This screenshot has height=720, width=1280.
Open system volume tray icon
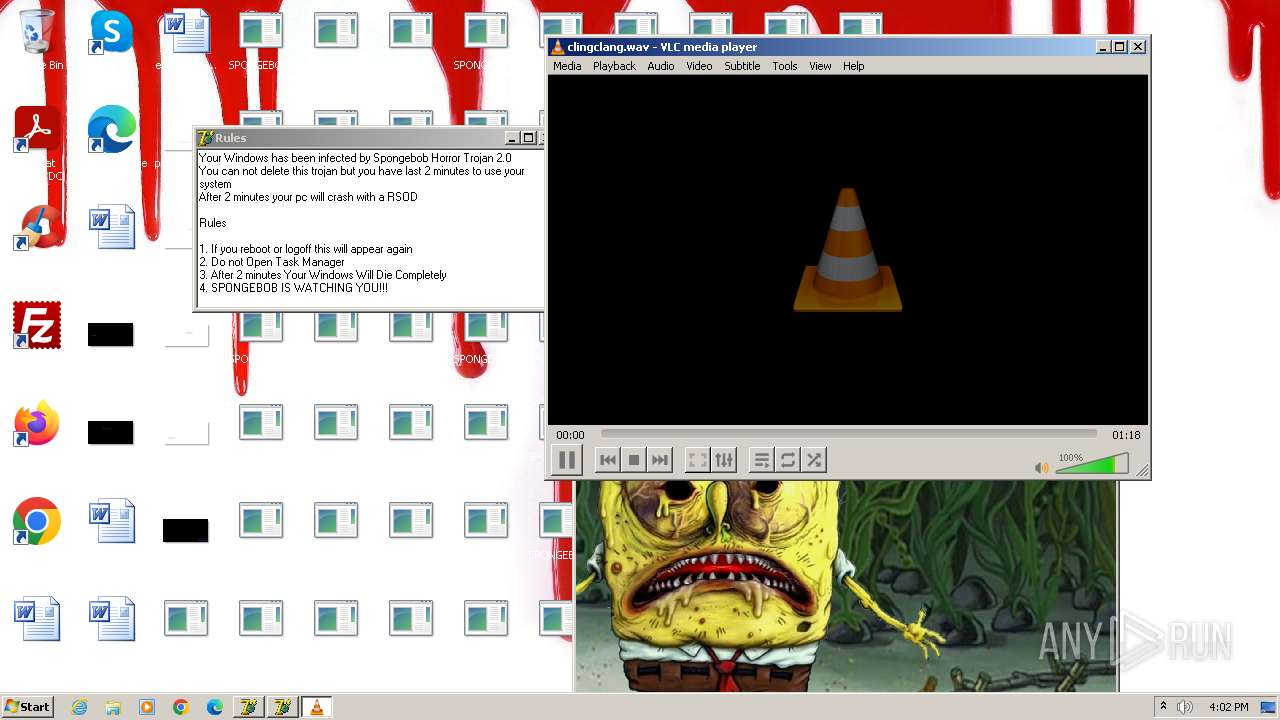click(x=1185, y=707)
